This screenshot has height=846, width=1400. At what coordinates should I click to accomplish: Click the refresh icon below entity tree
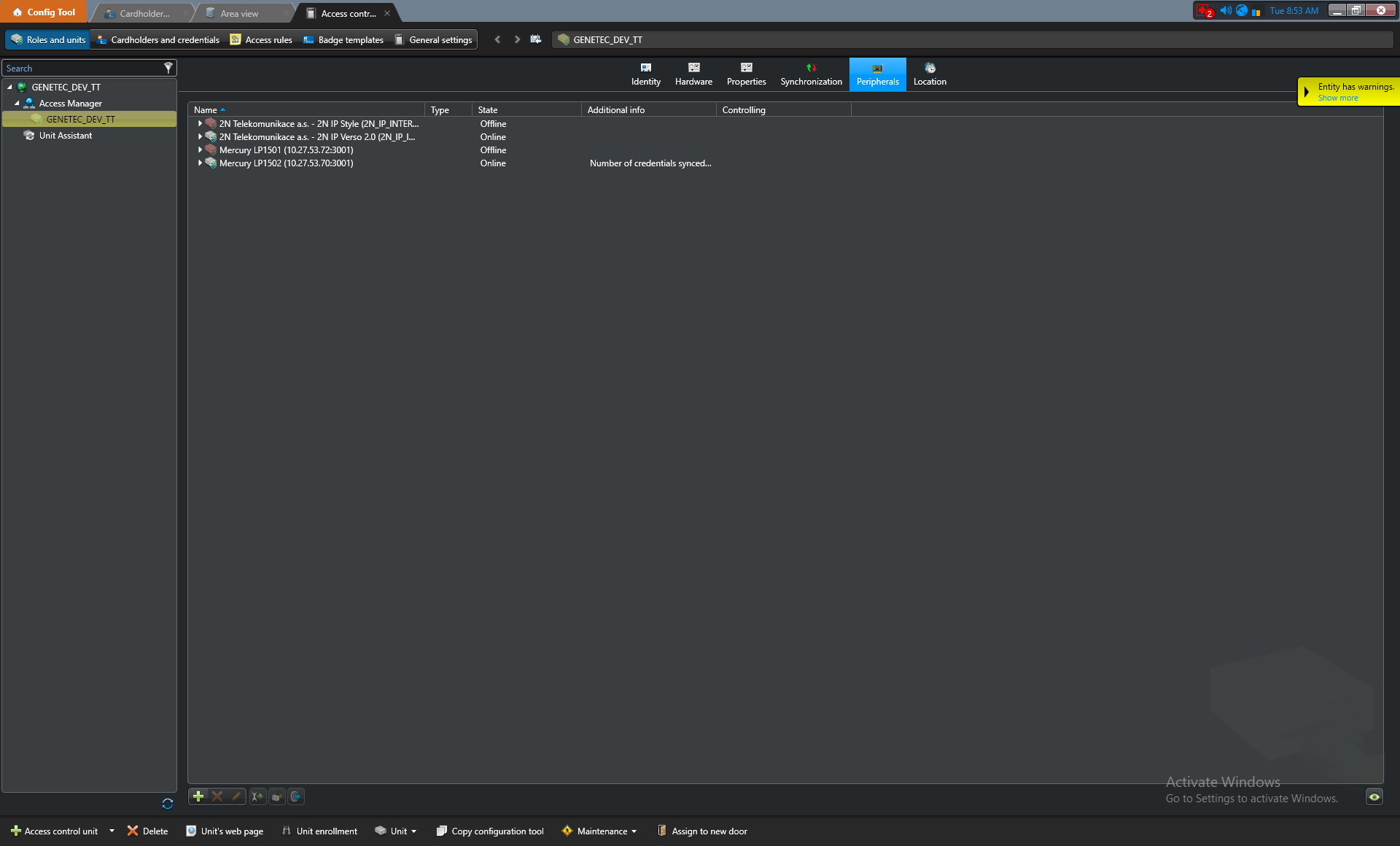(x=167, y=804)
